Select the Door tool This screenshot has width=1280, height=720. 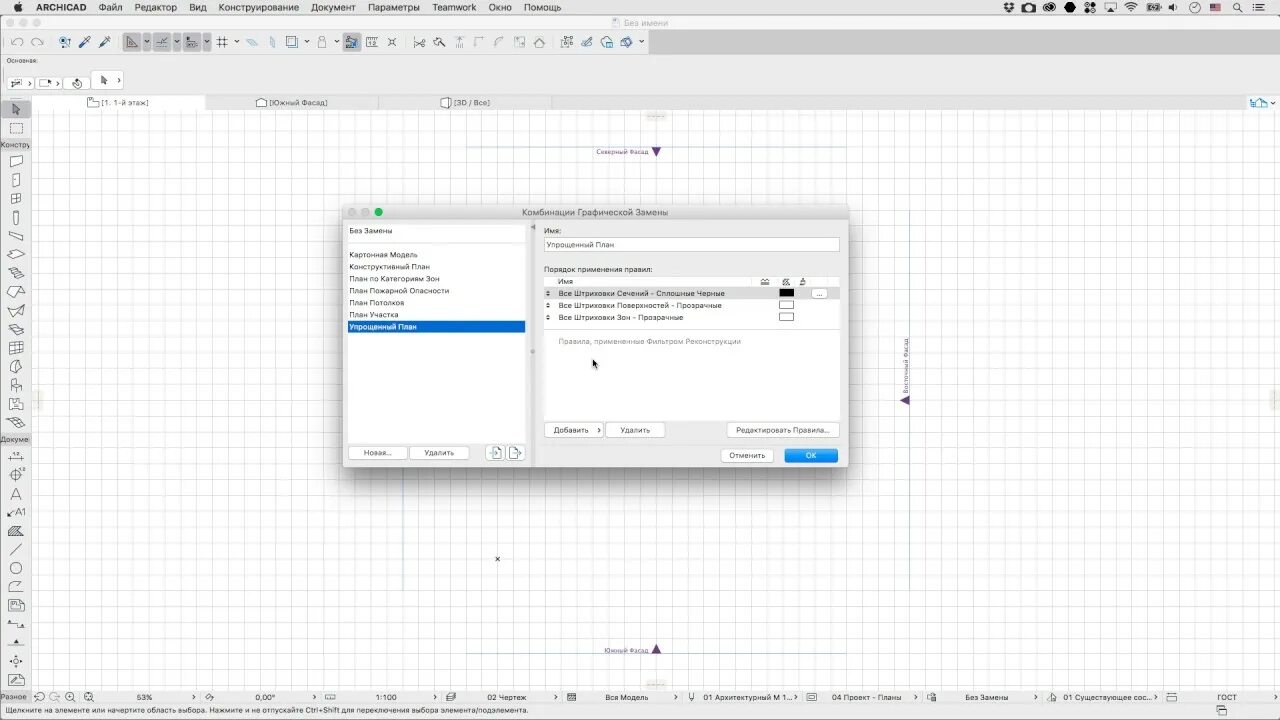click(x=16, y=180)
